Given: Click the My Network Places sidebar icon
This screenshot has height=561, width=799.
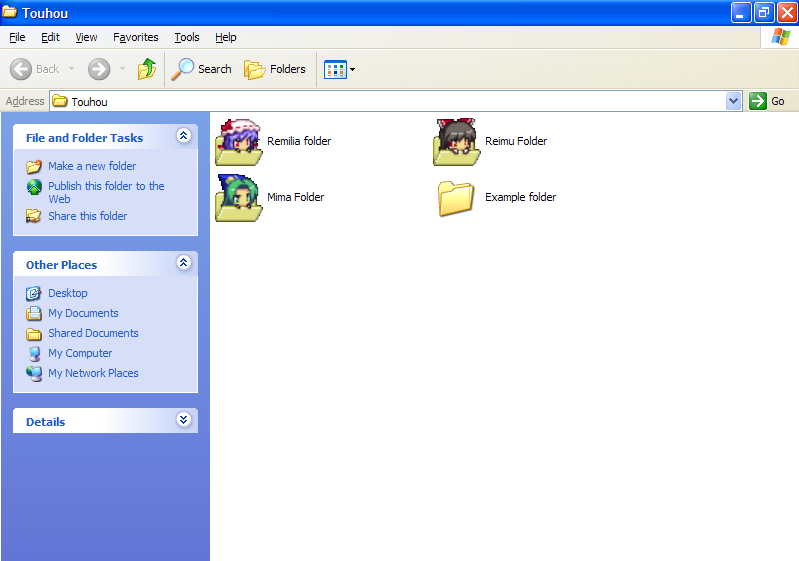Looking at the screenshot, I should [x=34, y=373].
